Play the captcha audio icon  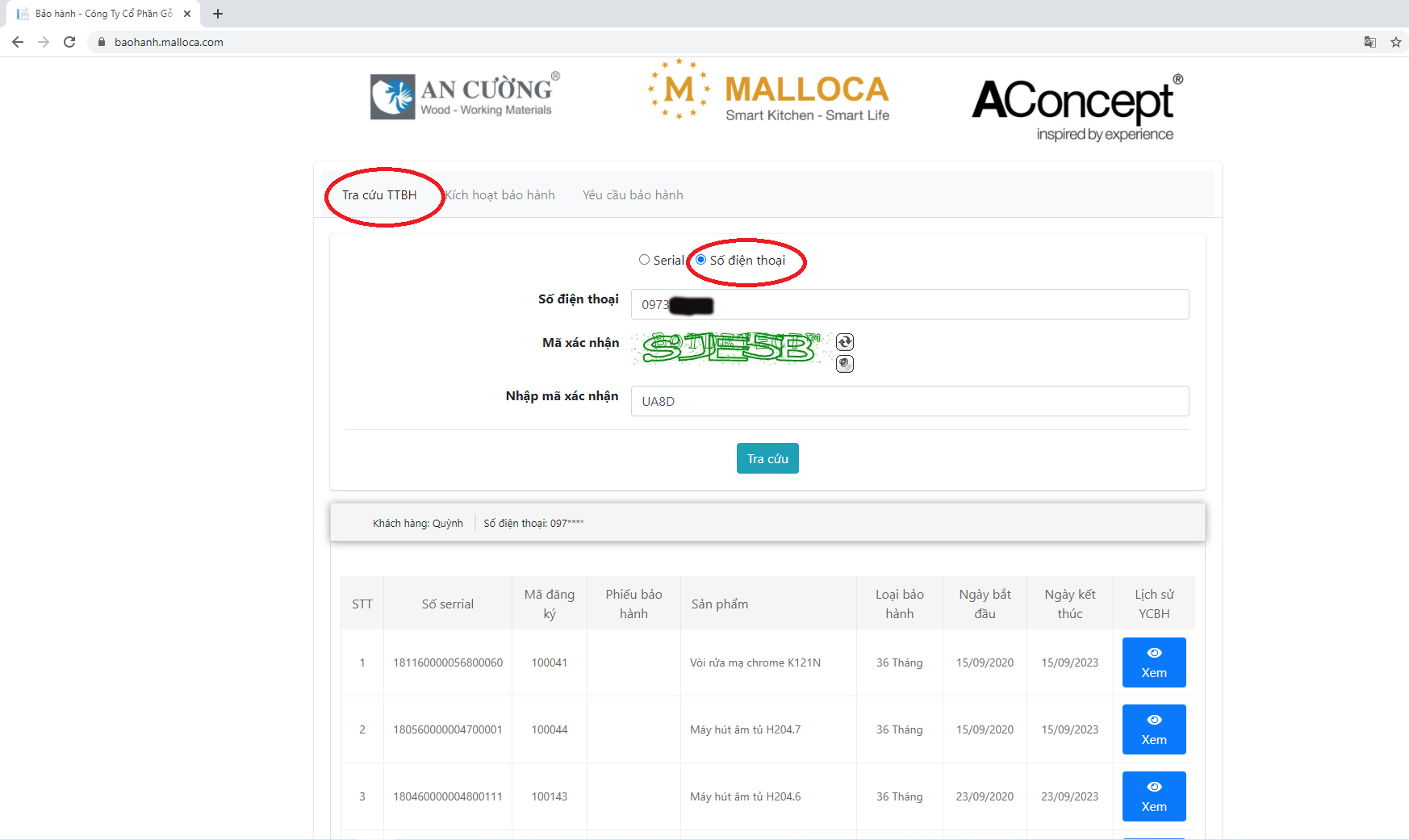[844, 364]
